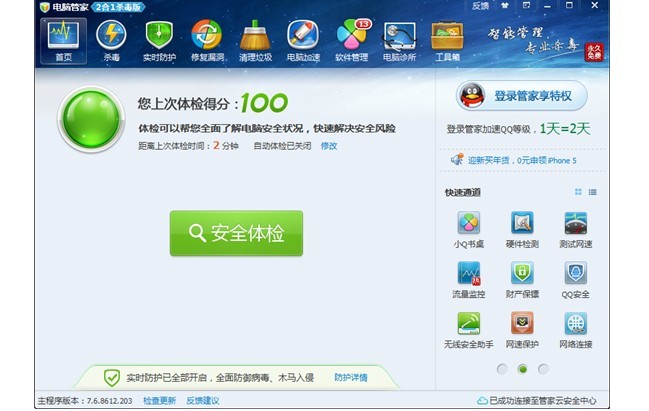Launch 硬件检测 hardware detection

pos(522,230)
